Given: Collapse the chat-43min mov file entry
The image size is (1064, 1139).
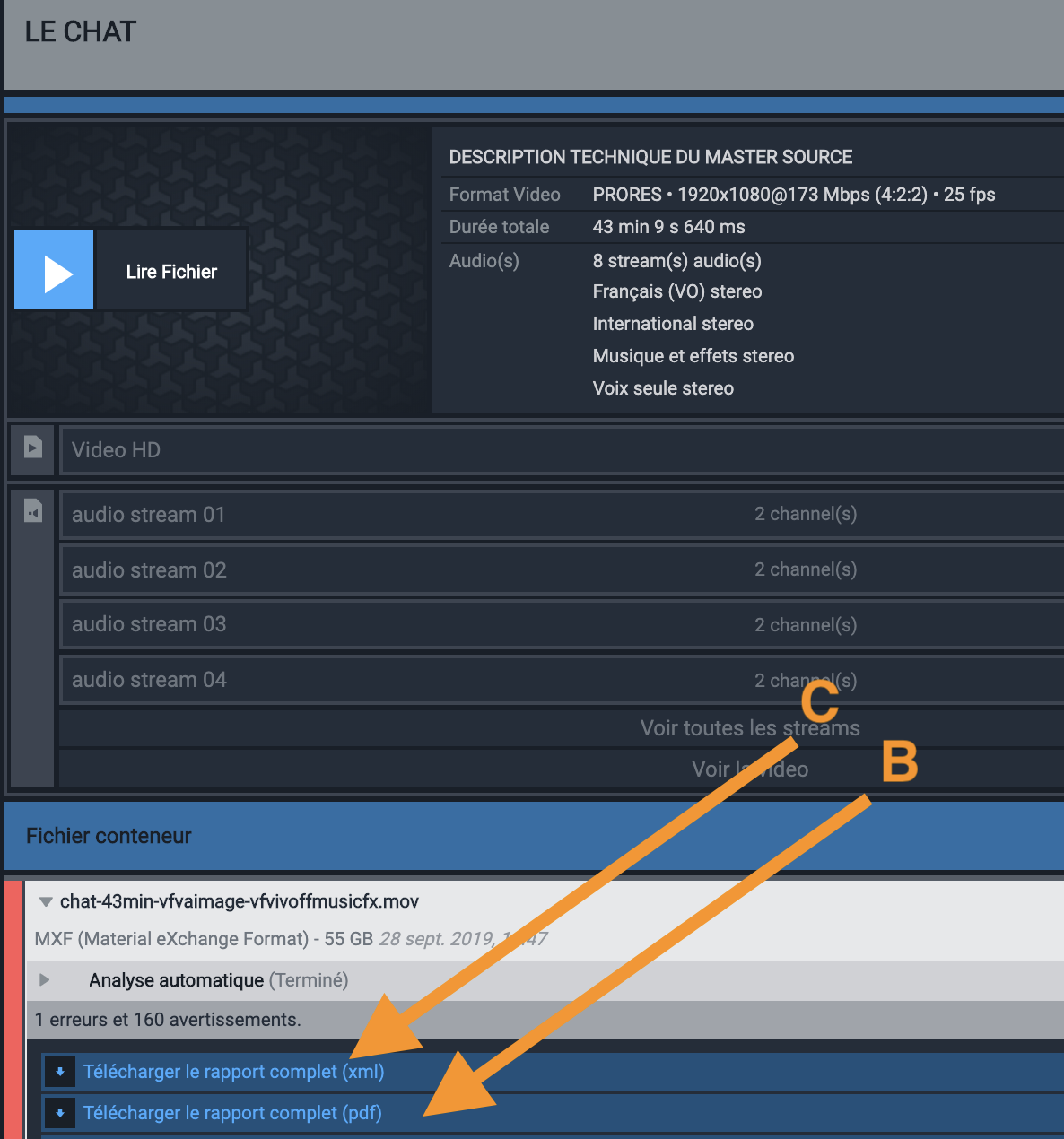Looking at the screenshot, I should pyautogui.click(x=46, y=901).
